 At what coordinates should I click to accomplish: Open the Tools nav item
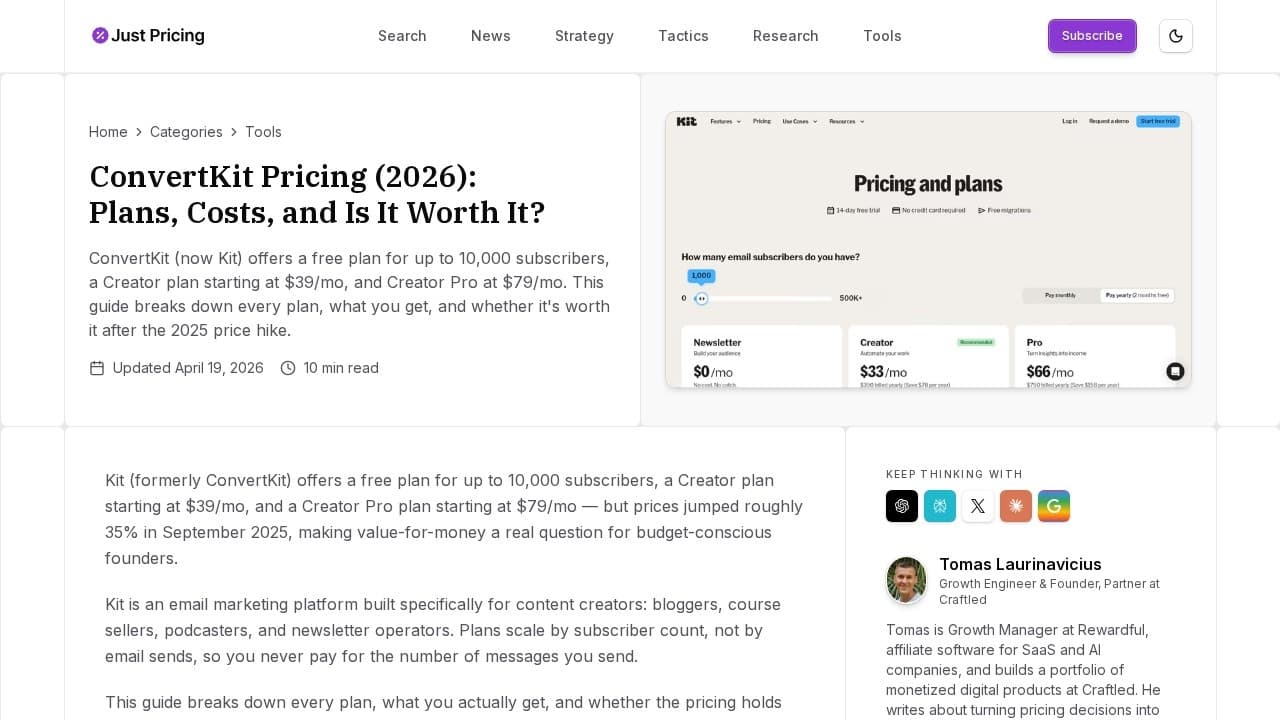coord(882,36)
